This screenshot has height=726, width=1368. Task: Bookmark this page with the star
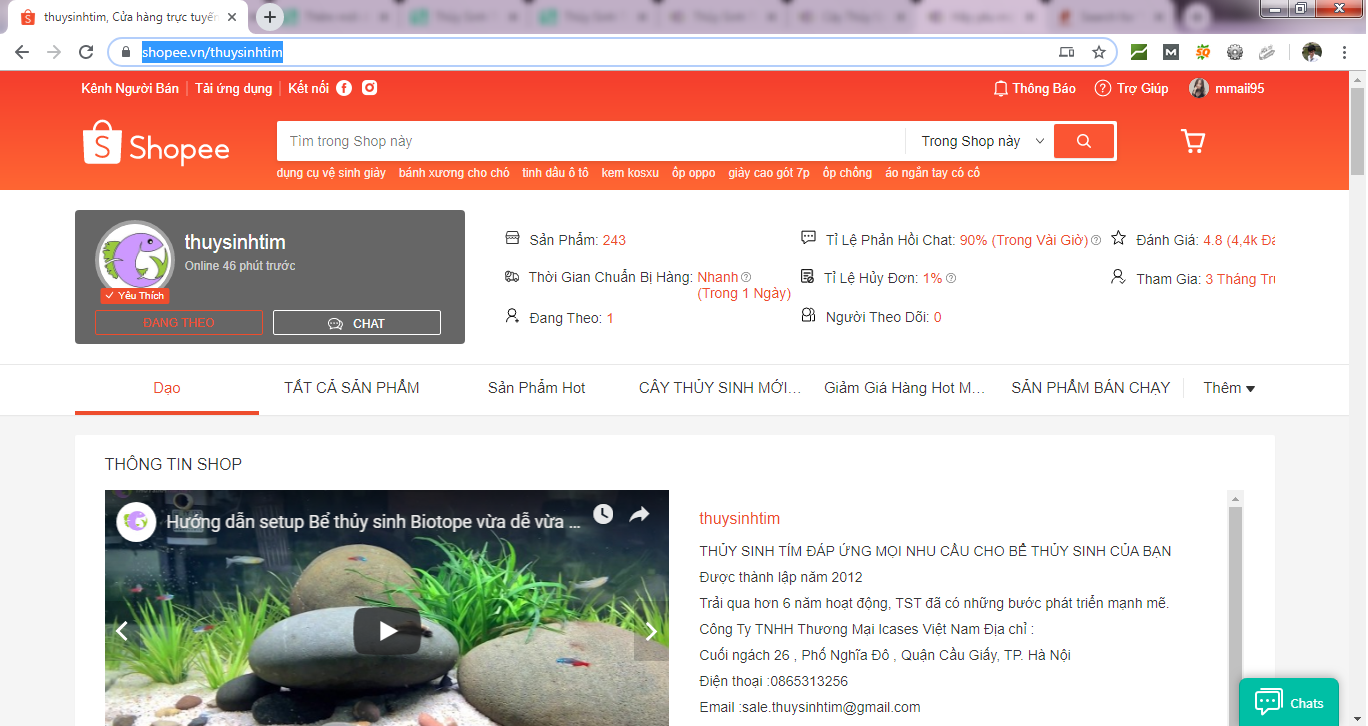pos(1099,52)
